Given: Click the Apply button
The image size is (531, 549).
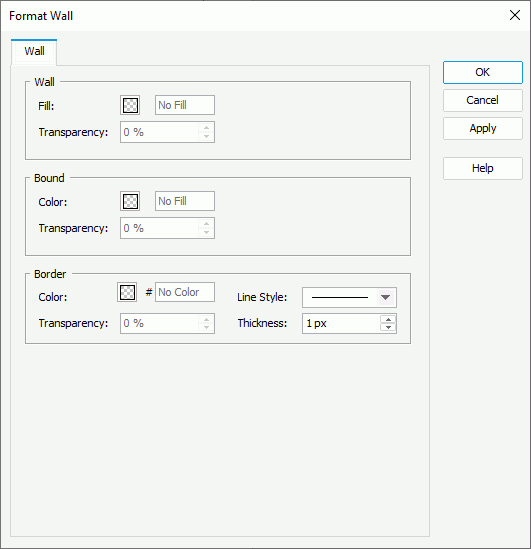Looking at the screenshot, I should coord(483,128).
